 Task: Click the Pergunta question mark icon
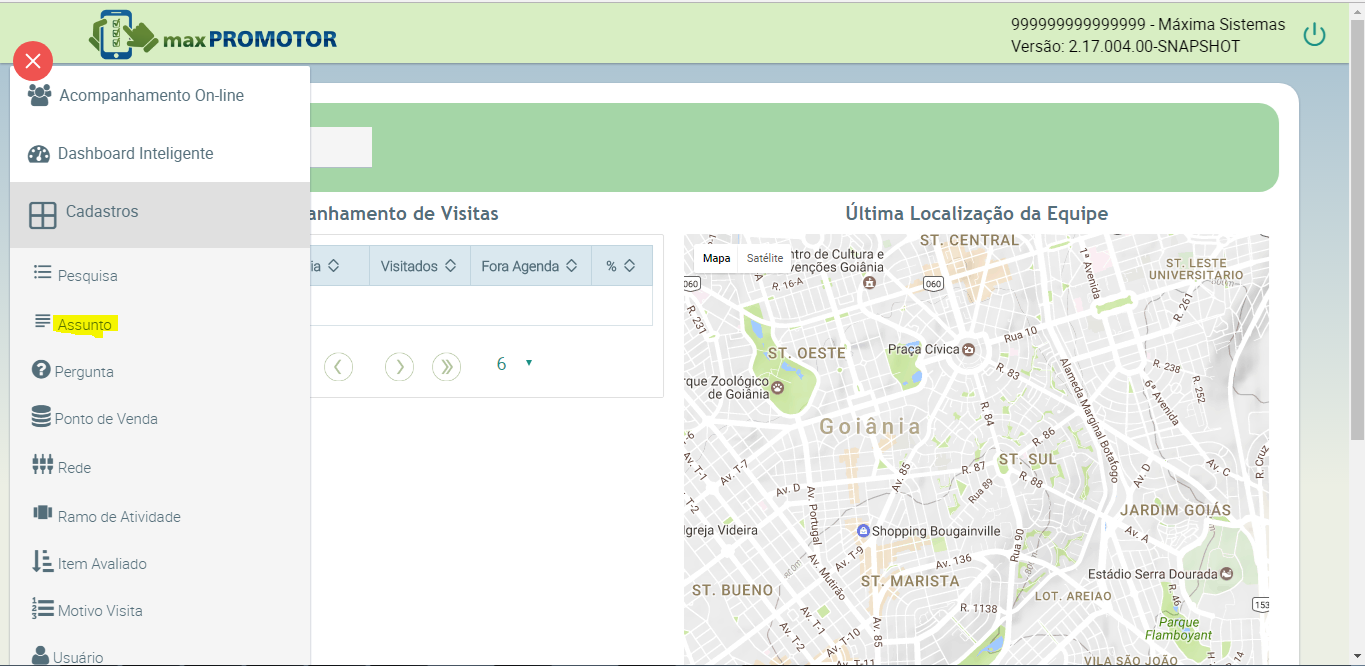click(41, 371)
